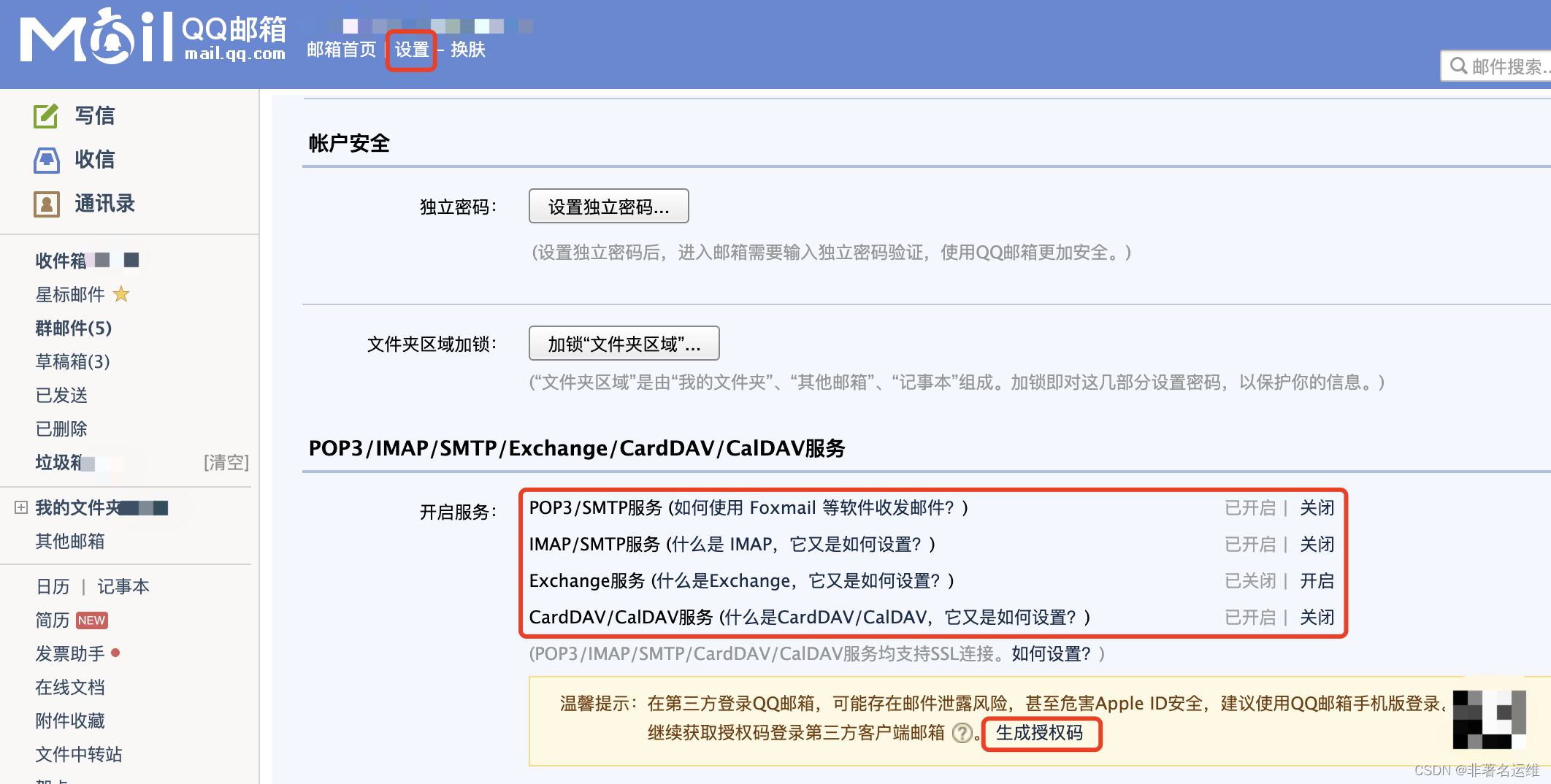Image resolution: width=1551 pixels, height=784 pixels.
Task: Click the 设置独立密码... button
Action: coord(608,207)
